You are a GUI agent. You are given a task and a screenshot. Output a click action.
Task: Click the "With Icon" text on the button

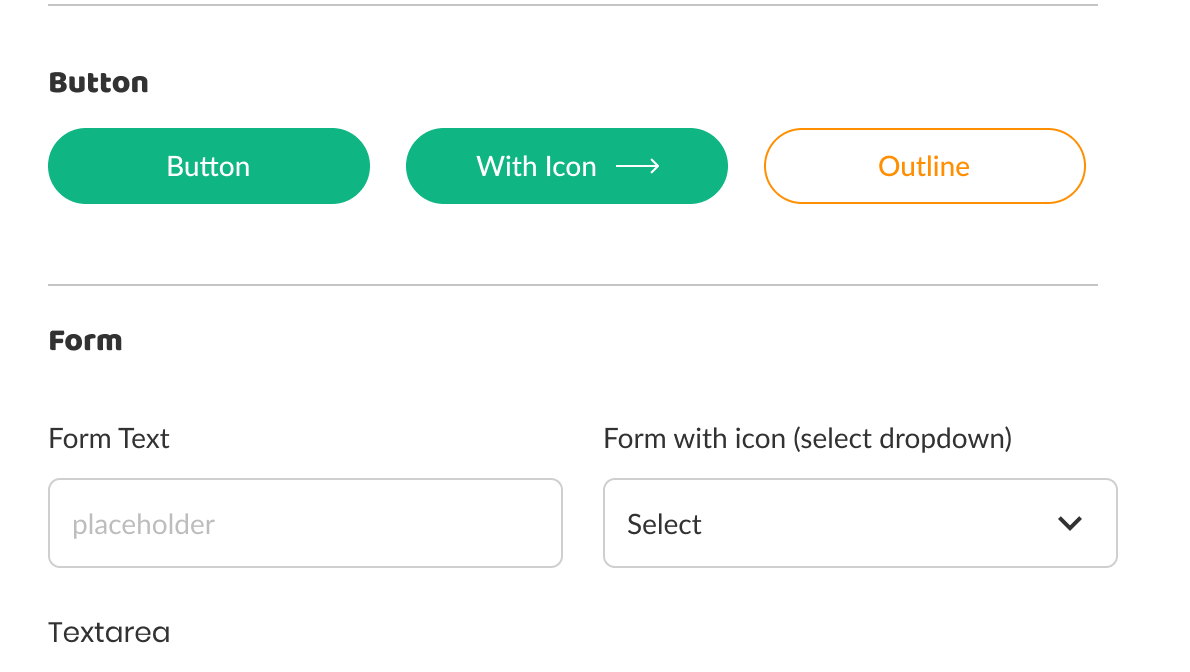point(536,166)
